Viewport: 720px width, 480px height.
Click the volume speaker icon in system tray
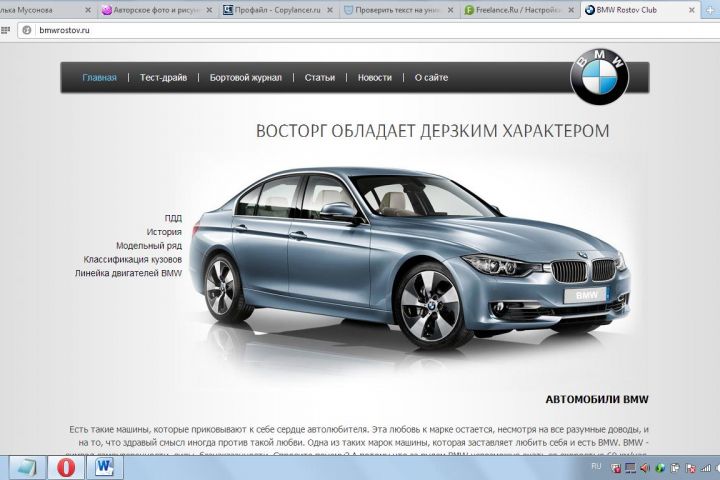click(645, 468)
